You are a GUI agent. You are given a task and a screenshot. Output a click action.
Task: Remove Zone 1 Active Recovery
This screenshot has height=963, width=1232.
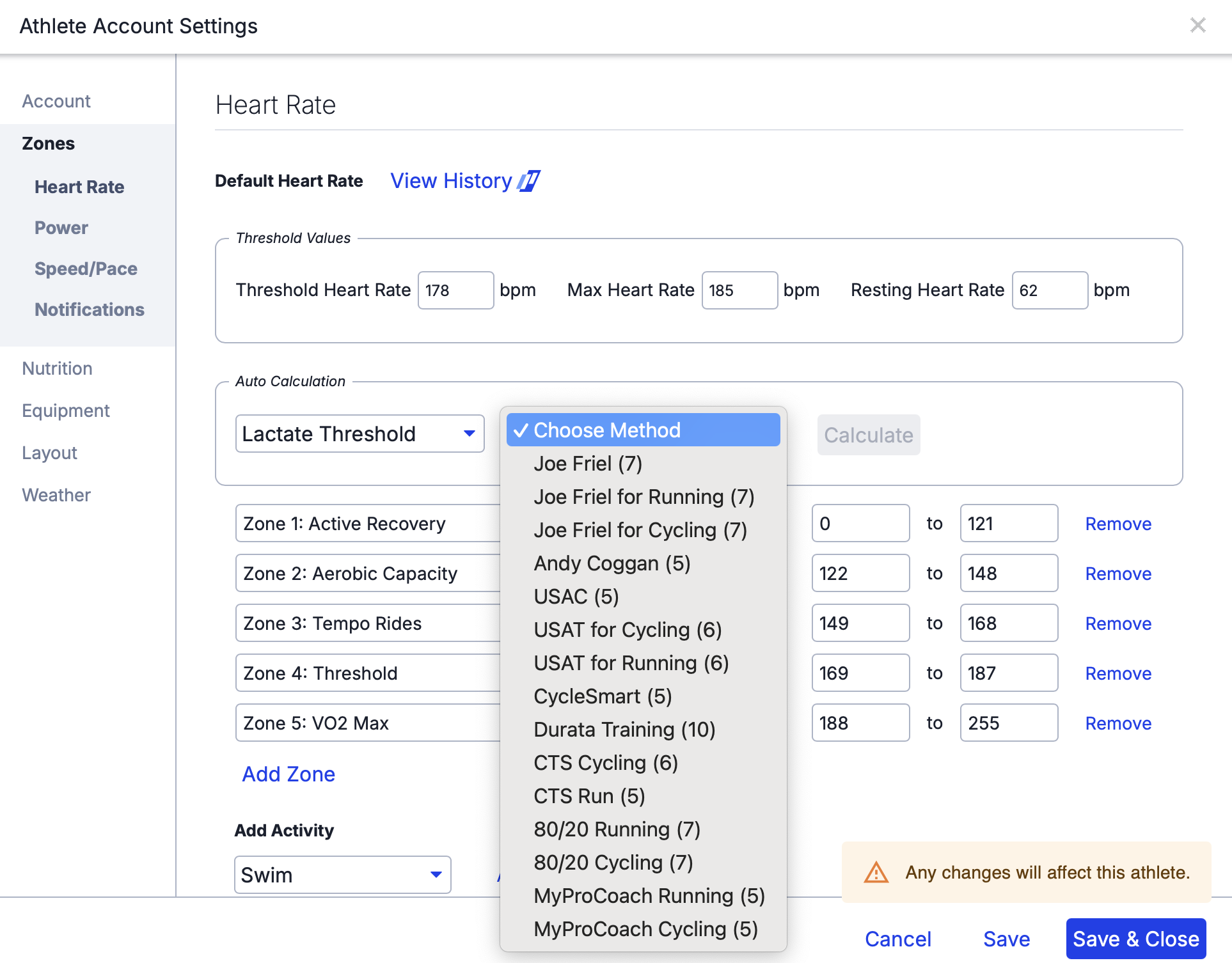tap(1118, 524)
